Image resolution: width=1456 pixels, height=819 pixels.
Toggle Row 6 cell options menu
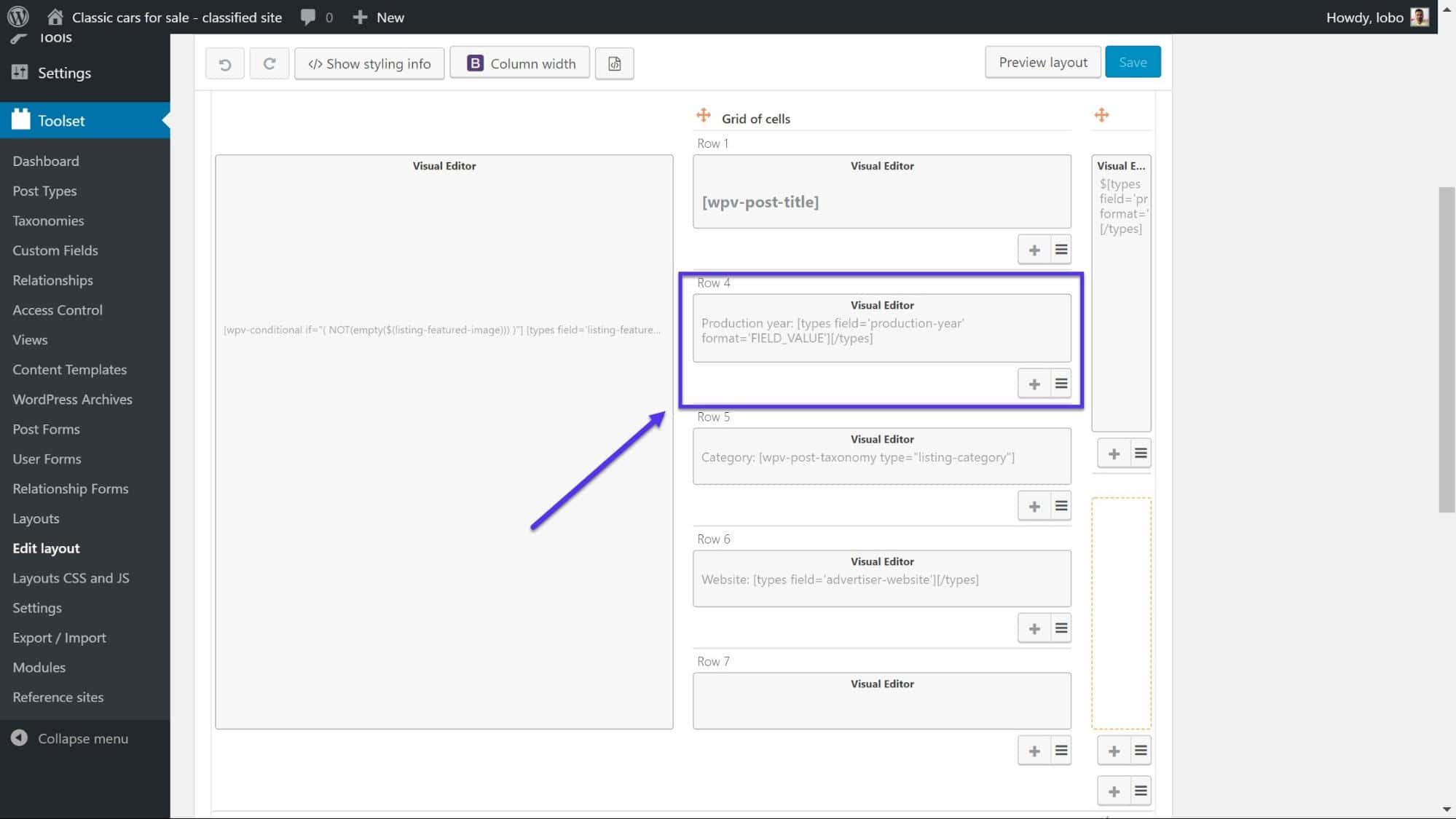[1061, 628]
